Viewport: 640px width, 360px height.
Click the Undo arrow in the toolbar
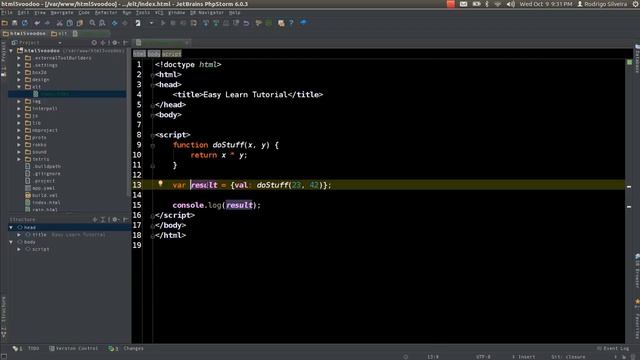(37, 23)
